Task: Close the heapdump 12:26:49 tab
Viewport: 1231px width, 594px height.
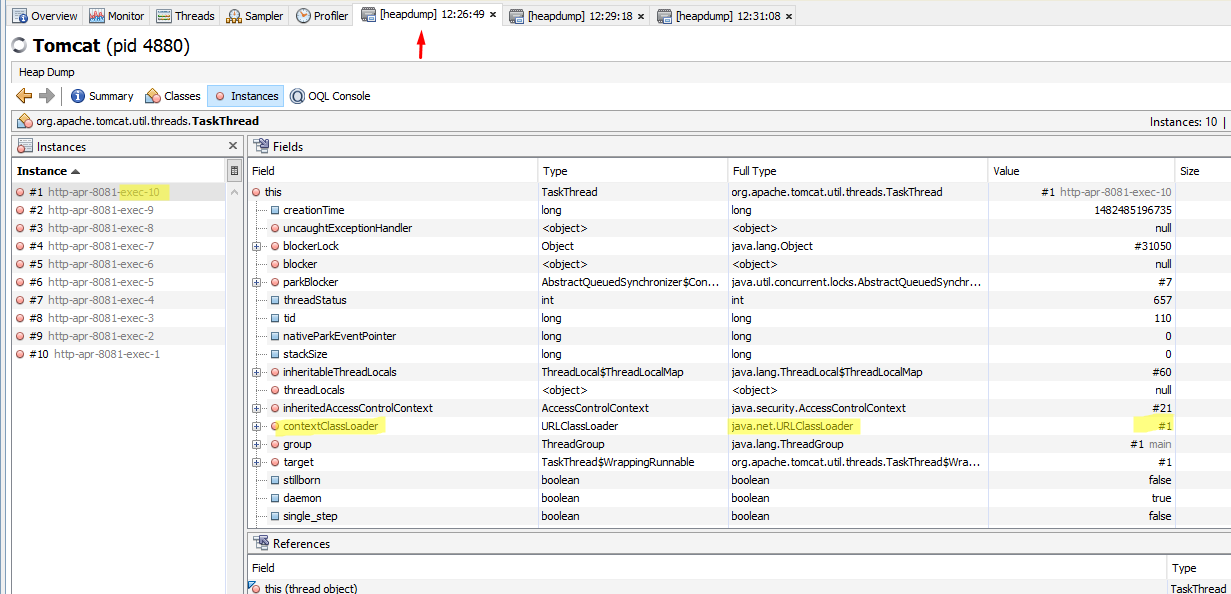Action: click(x=493, y=15)
